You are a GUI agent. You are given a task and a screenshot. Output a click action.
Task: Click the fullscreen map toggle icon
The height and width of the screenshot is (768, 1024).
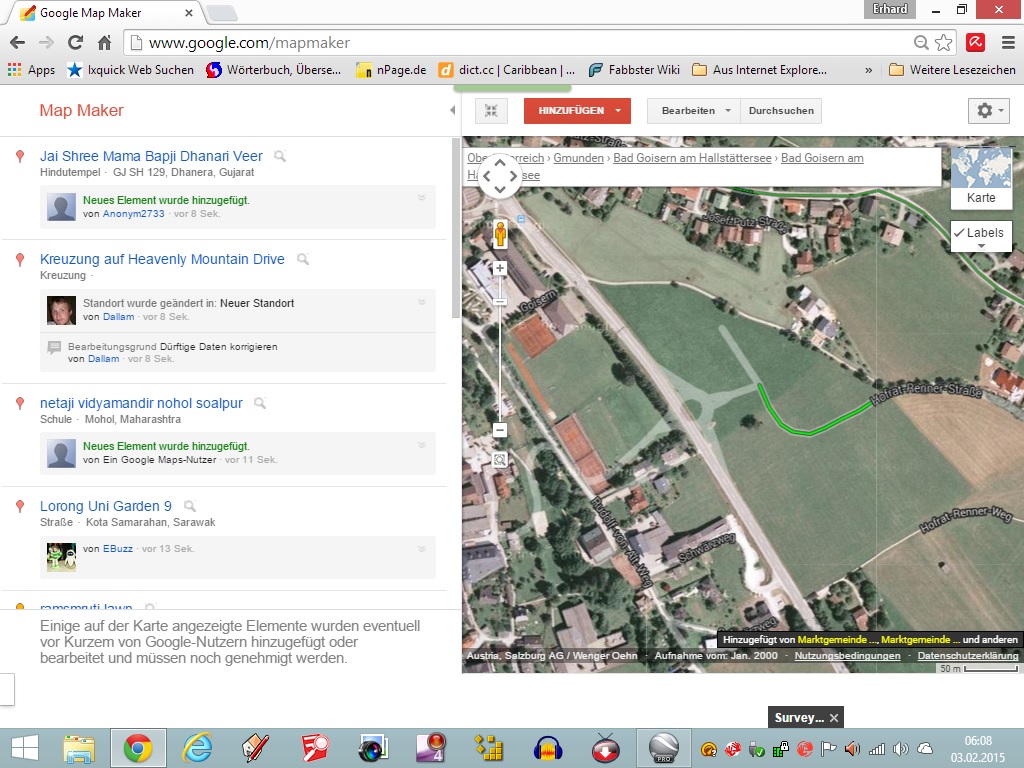click(490, 111)
